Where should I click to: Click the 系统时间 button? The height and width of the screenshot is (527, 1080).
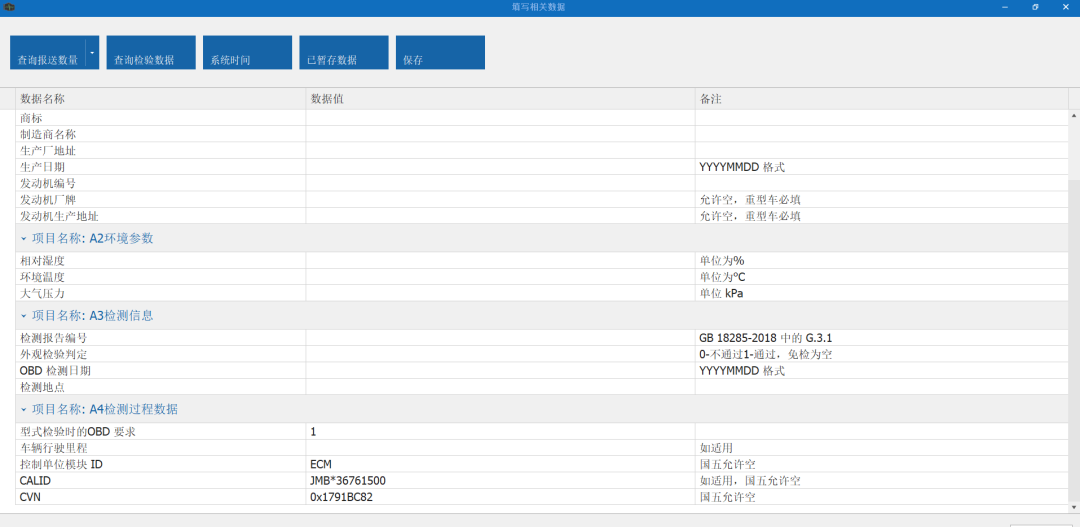pos(247,52)
